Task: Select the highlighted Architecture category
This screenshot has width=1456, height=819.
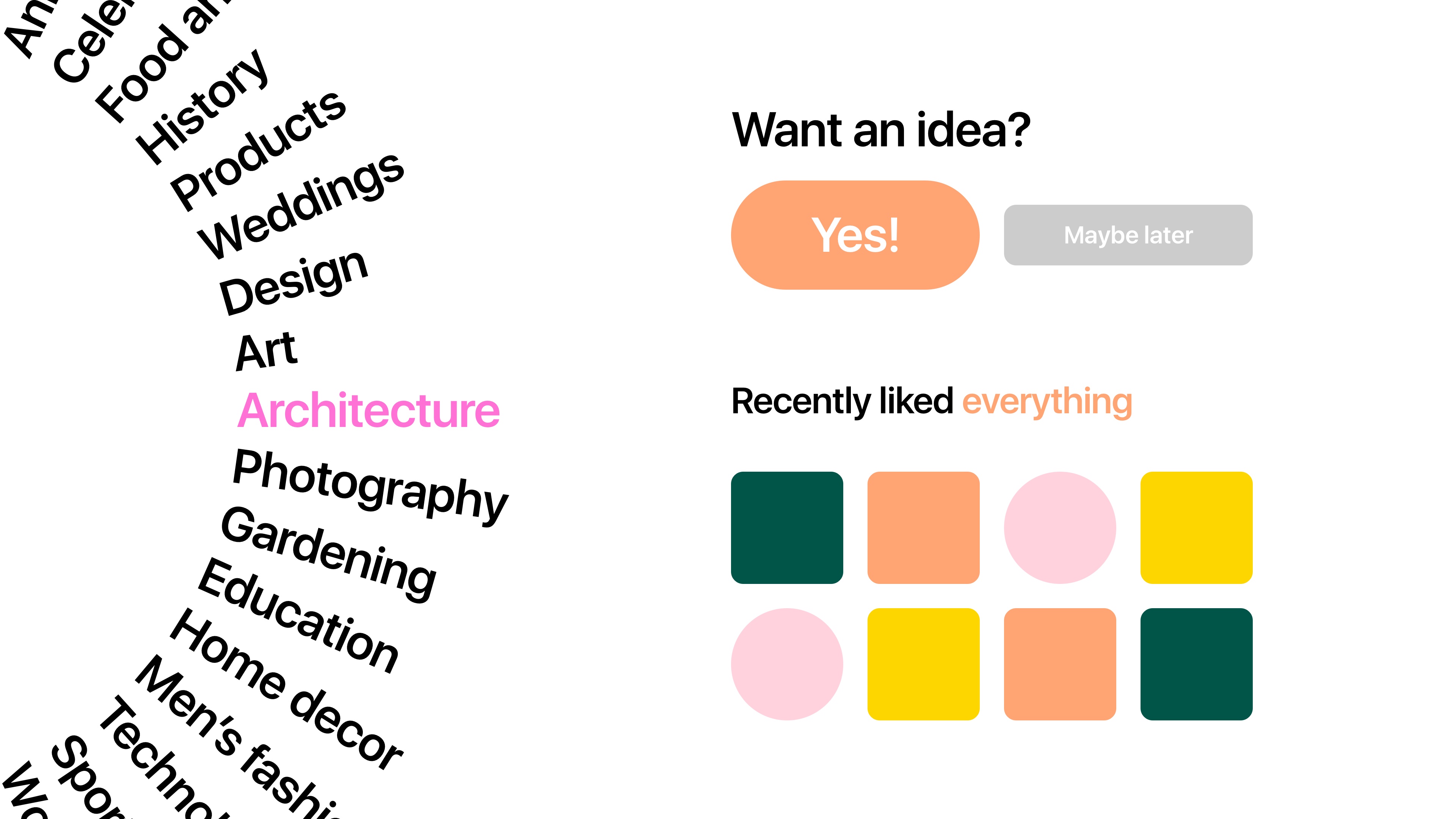Action: [x=369, y=410]
